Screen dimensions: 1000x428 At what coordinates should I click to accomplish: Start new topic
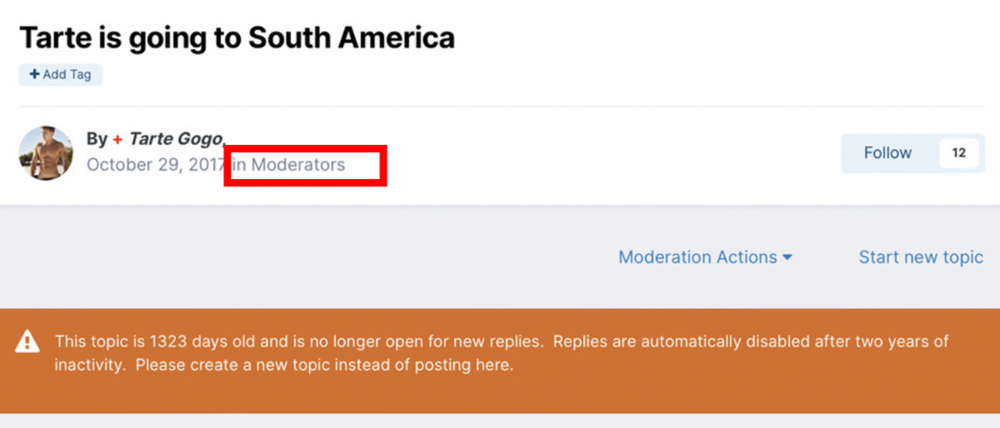coord(921,257)
